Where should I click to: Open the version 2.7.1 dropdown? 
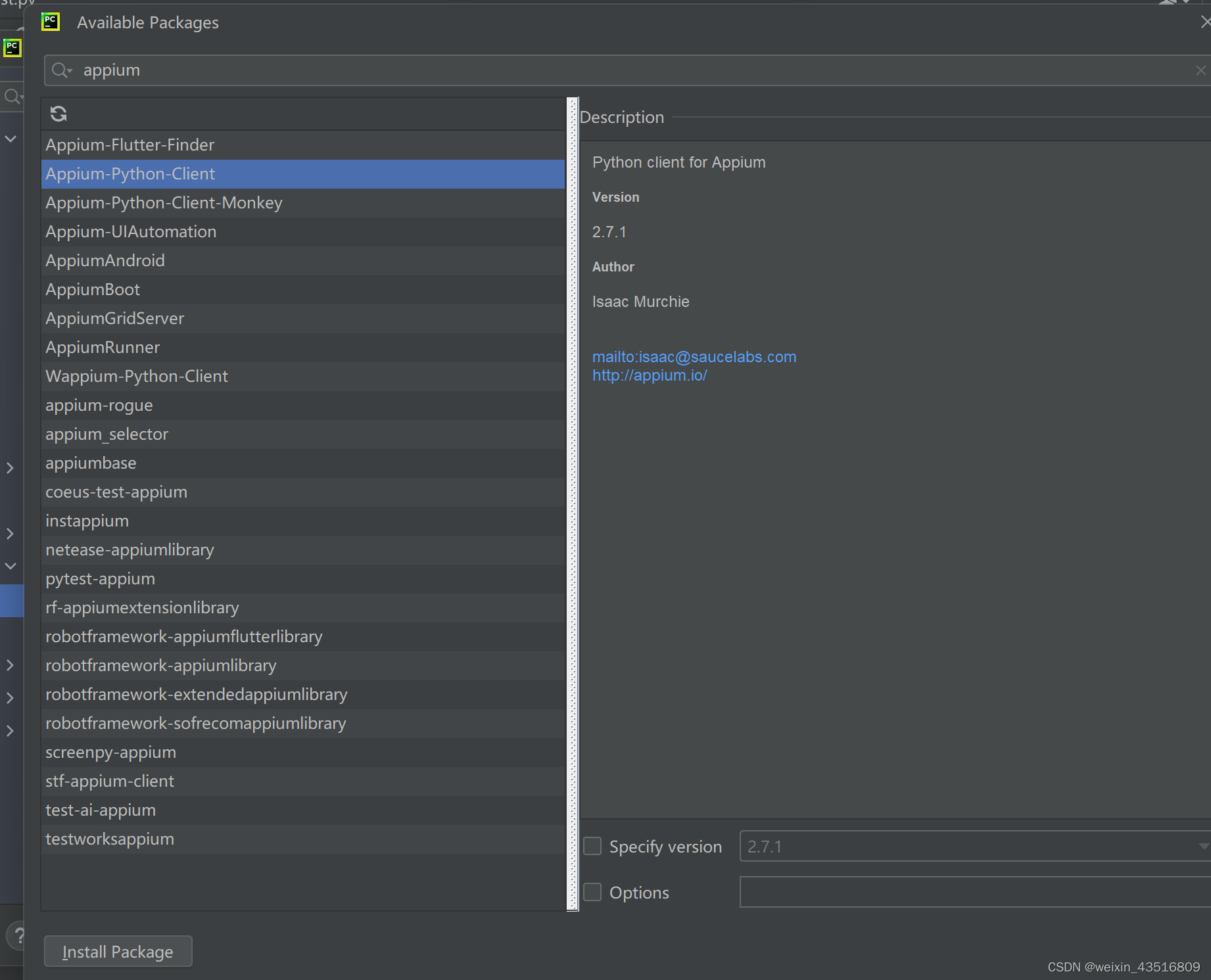point(1202,846)
